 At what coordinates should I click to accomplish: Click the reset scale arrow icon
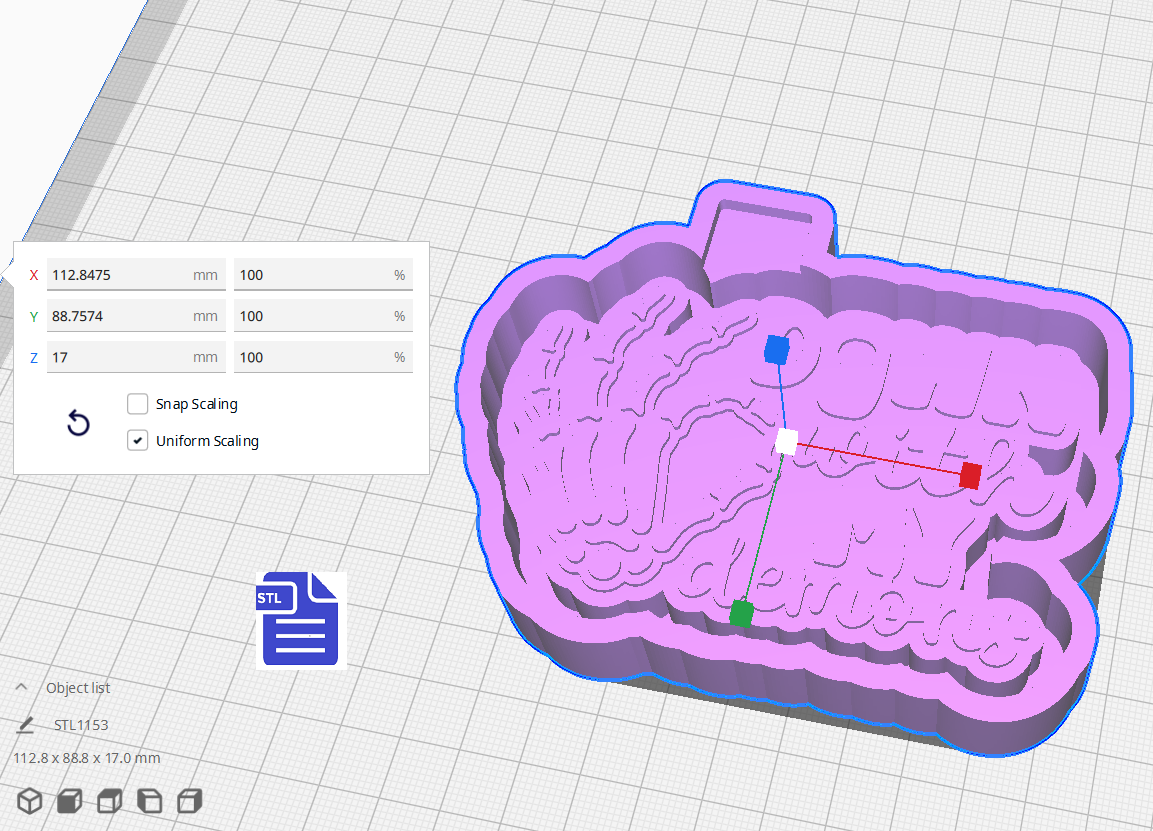tap(78, 423)
